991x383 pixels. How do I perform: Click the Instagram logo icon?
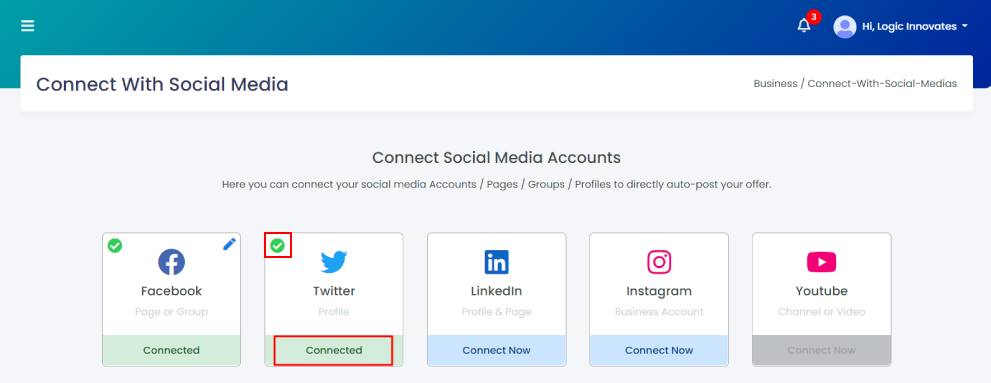coord(659,262)
